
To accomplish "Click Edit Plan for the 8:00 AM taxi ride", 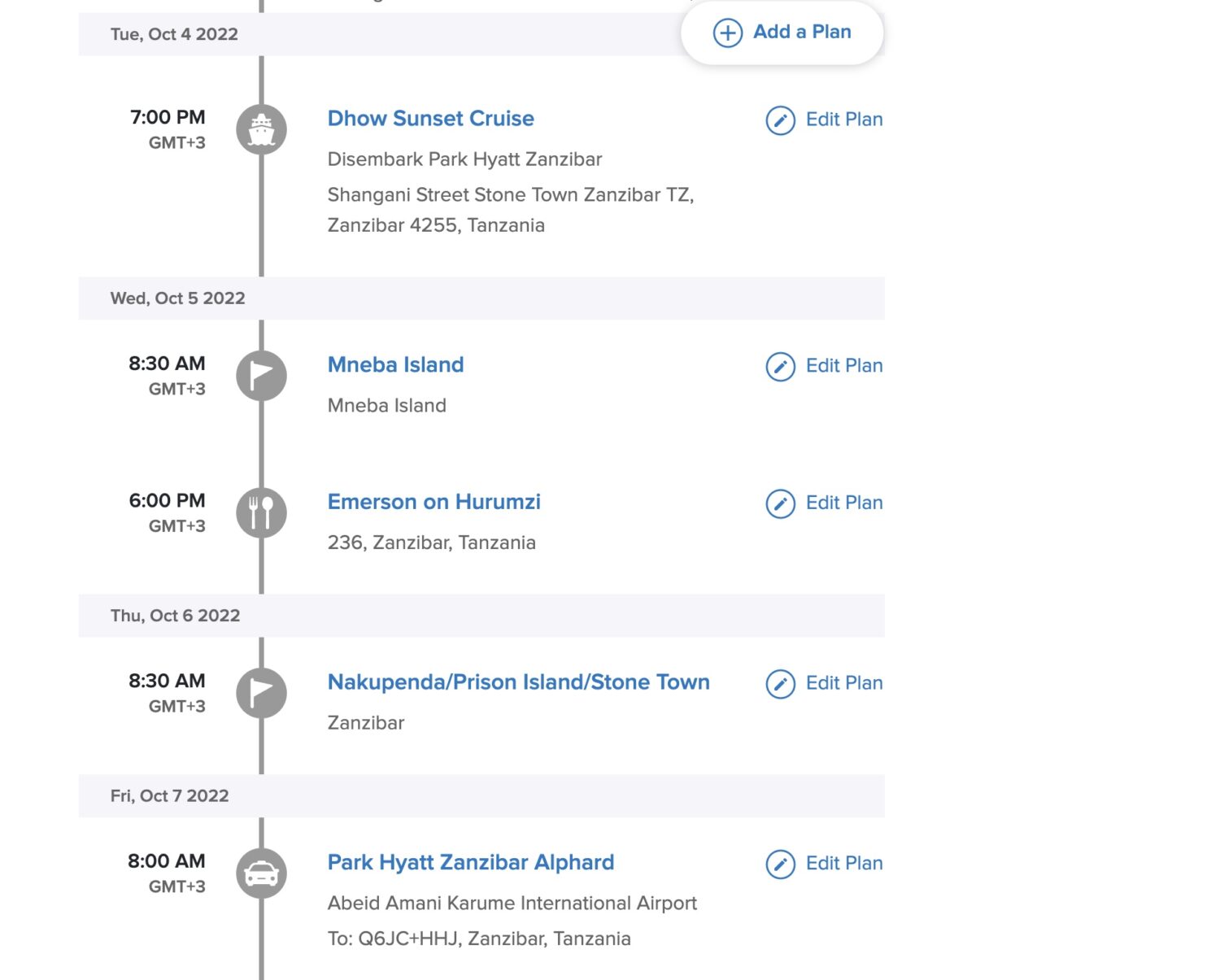I will pos(843,863).
